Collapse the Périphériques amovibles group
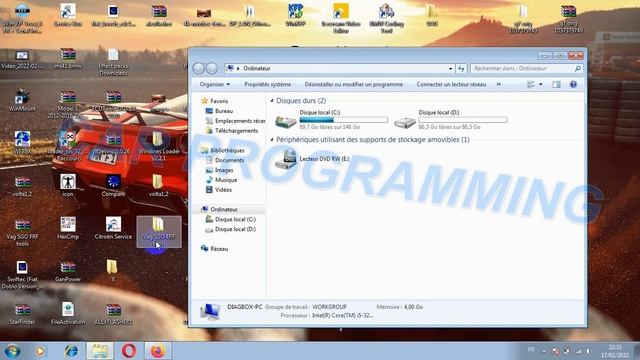The width and height of the screenshot is (640, 360). point(272,140)
